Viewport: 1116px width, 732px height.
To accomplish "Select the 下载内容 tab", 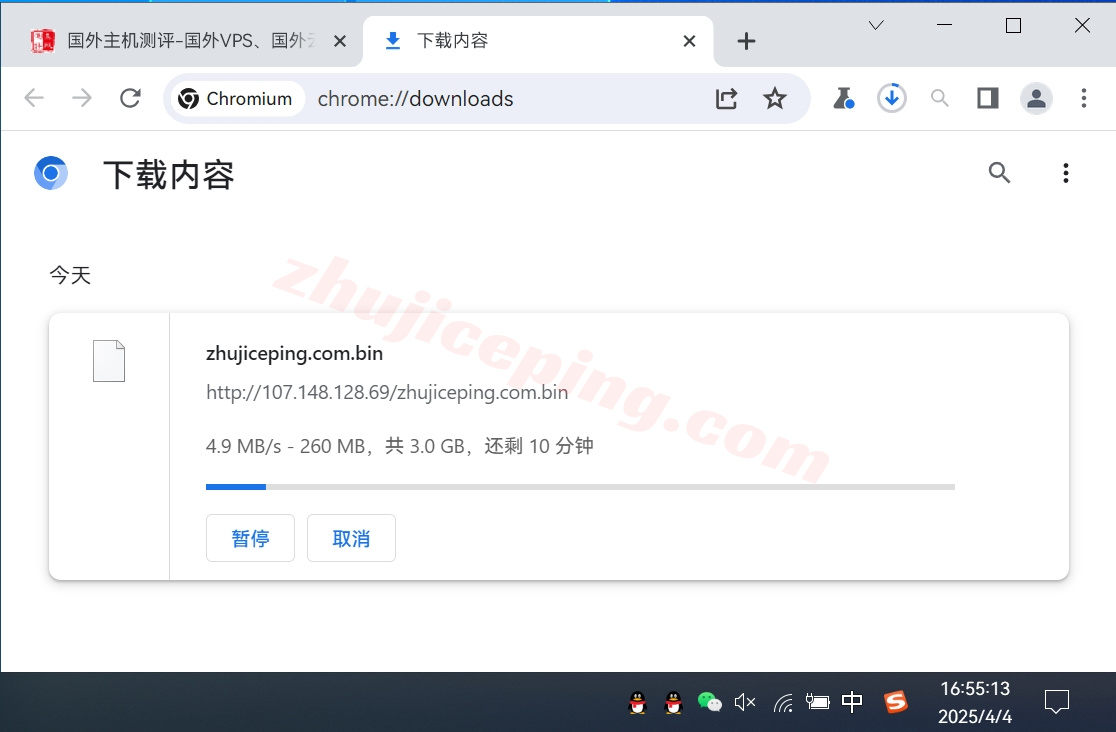I will click(538, 41).
